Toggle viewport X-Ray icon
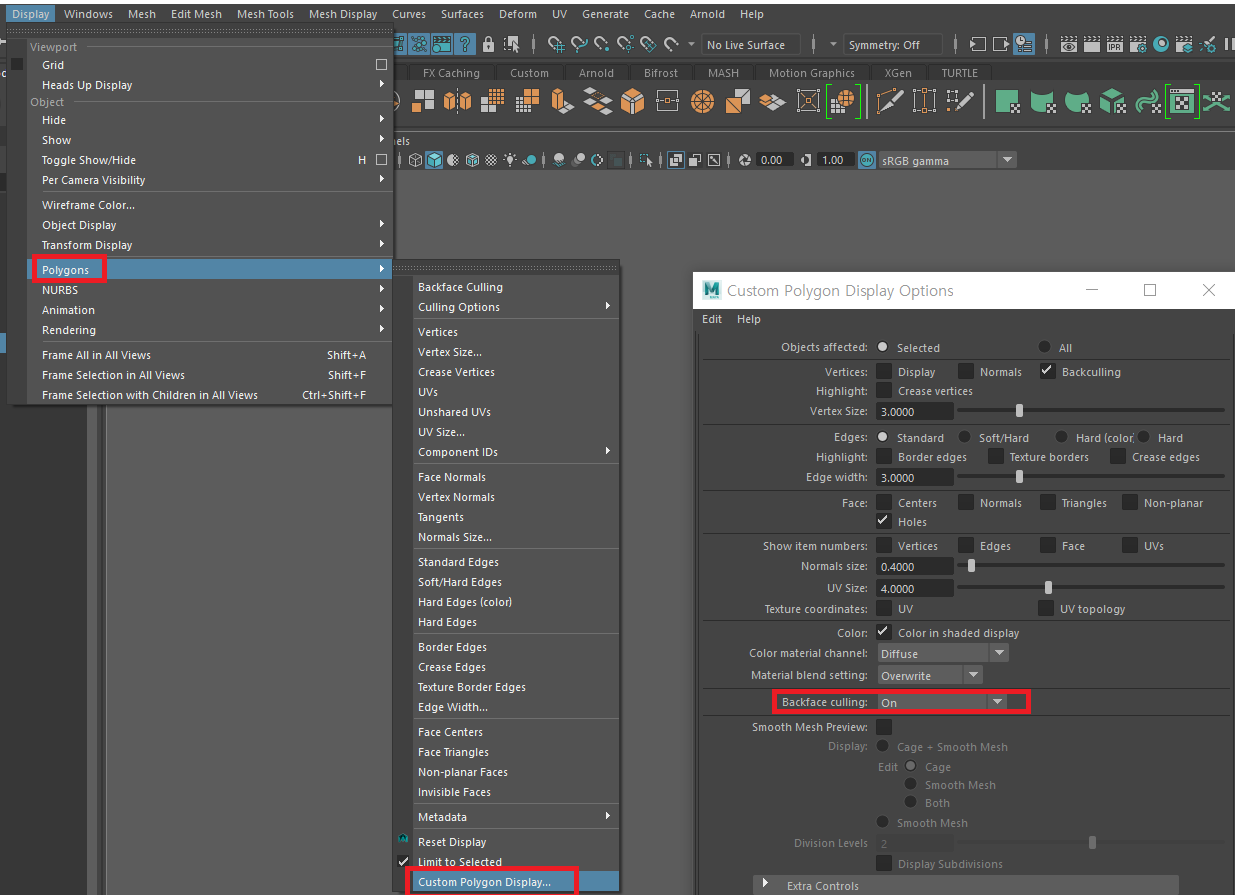The height and width of the screenshot is (895, 1235). (x=675, y=160)
